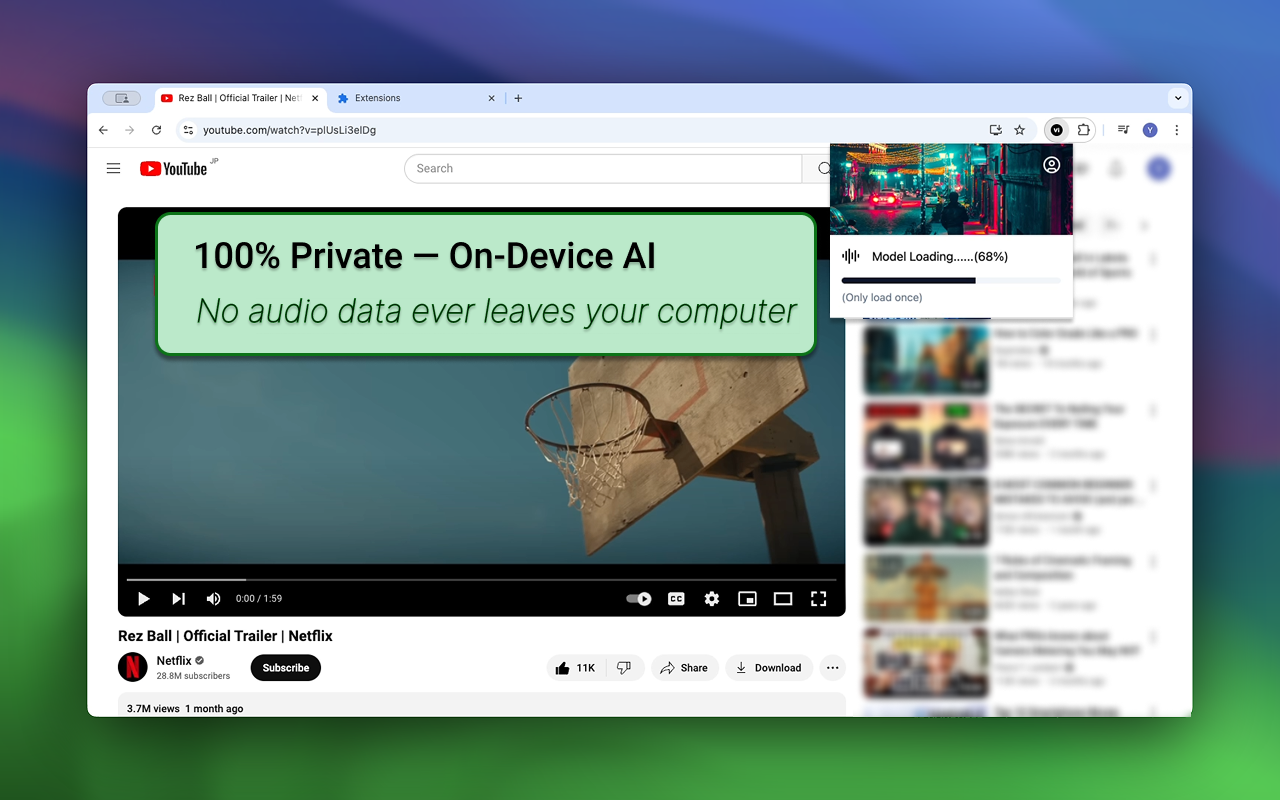Click the address bar URL youtube.com/watch
This screenshot has width=1280, height=800.
289,130
